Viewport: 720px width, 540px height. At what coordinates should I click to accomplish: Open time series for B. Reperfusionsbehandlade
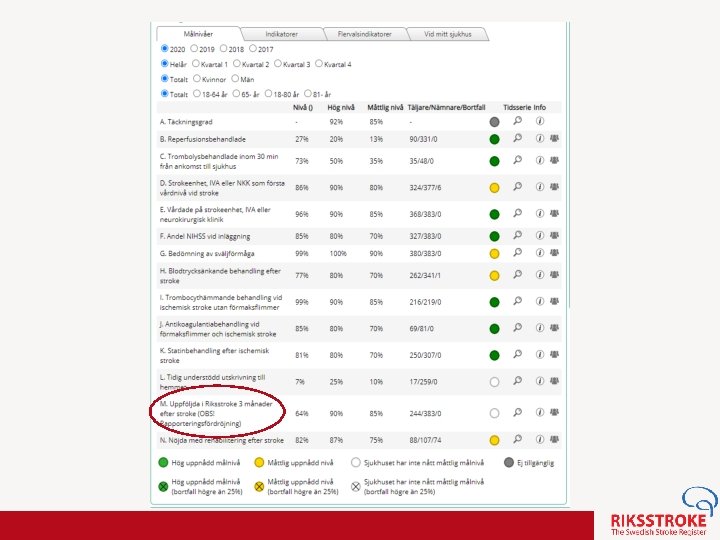coord(518,138)
